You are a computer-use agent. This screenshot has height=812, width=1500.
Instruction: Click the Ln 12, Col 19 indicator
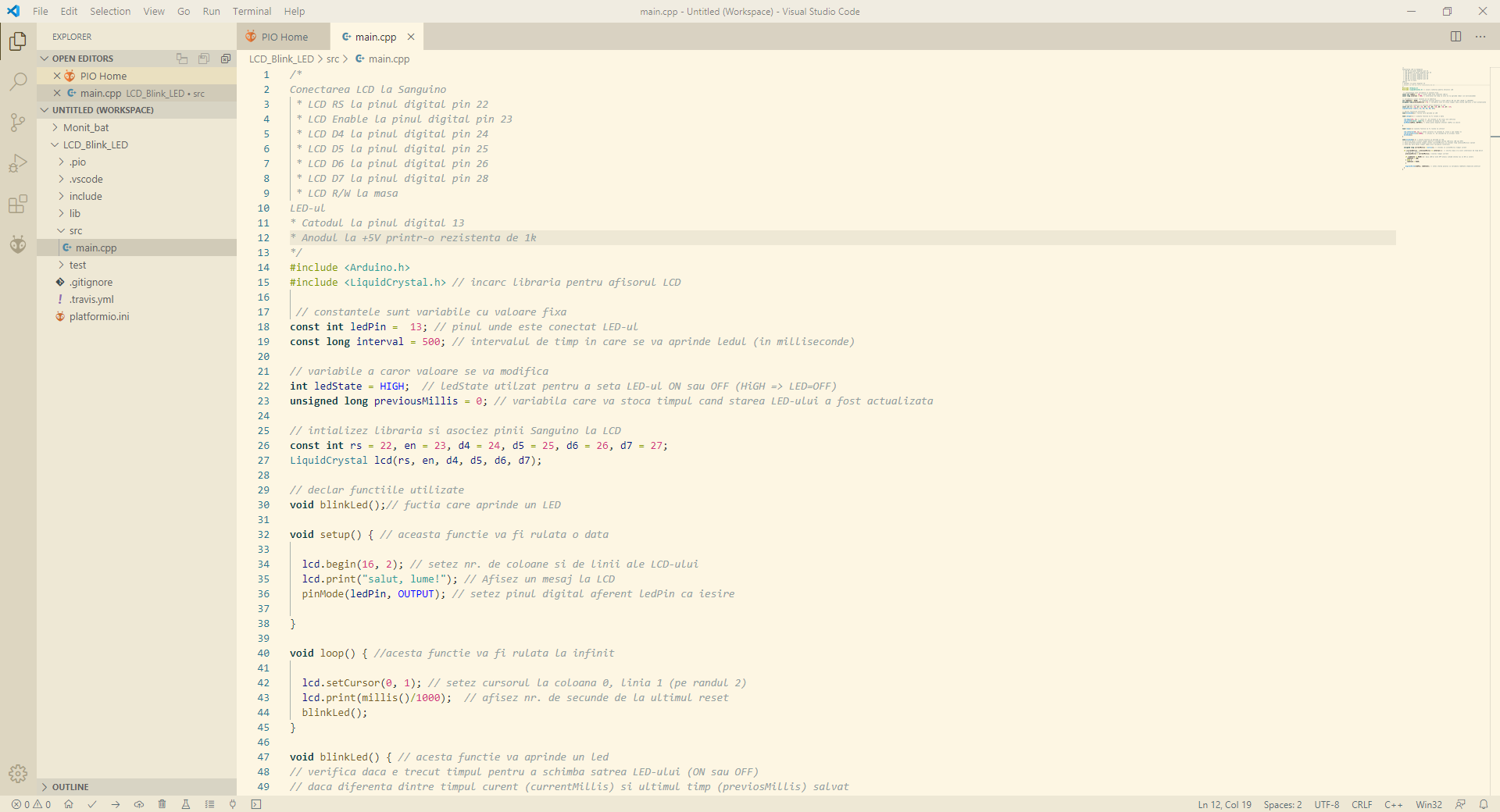coord(1224,804)
